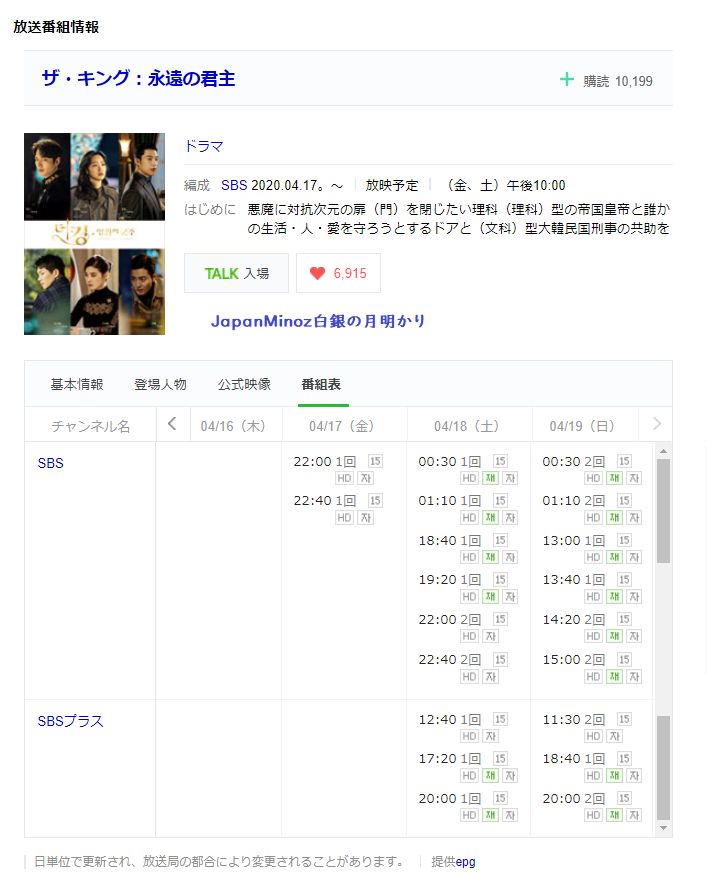
Task: Click the チャンネル名 column header
Action: pyautogui.click(x=91, y=426)
